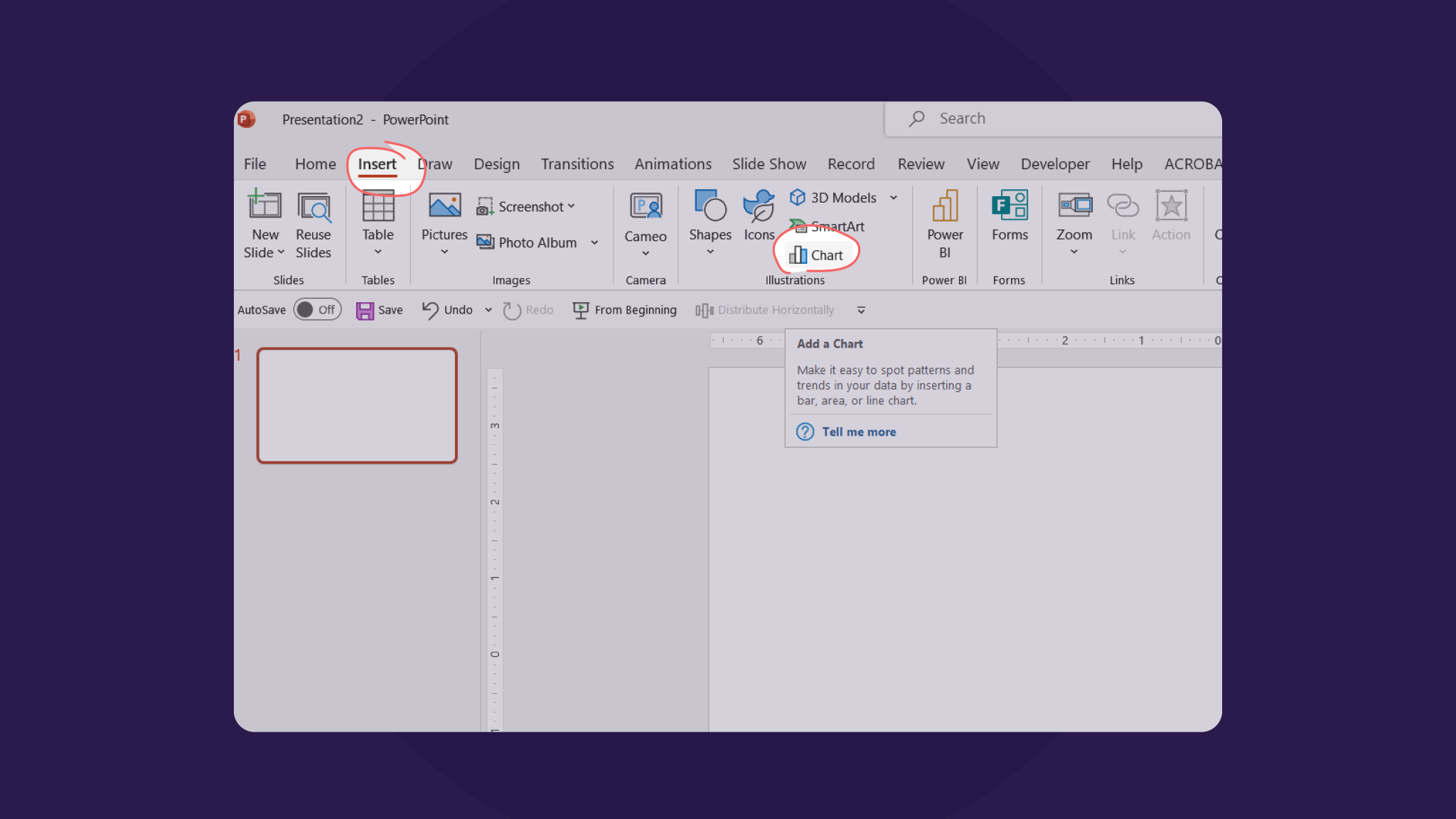1456x819 pixels.
Task: Insert a Power BI report
Action: 945,222
